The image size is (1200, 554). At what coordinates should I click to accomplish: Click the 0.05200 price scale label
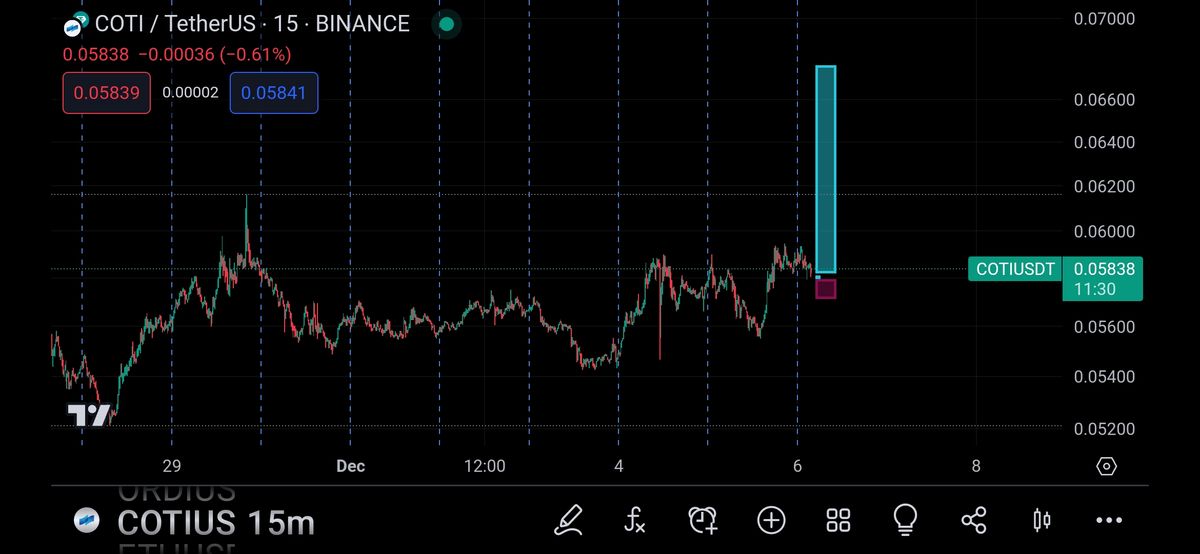tap(1104, 429)
